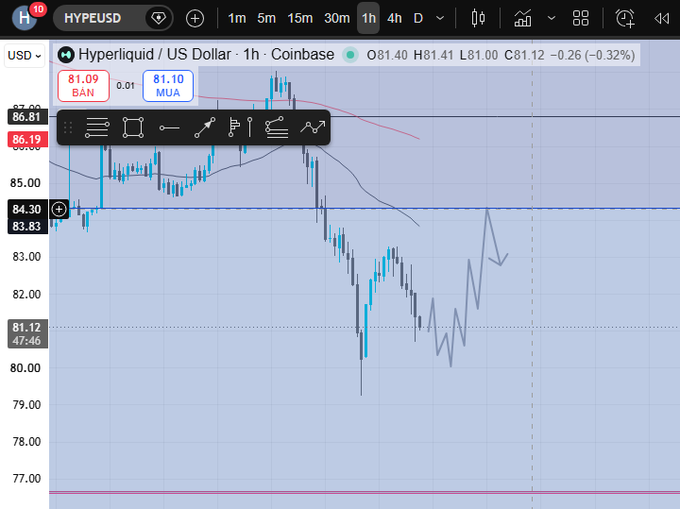Click the 81.09 BÁN sell button
This screenshot has height=509, width=680.
click(x=83, y=86)
